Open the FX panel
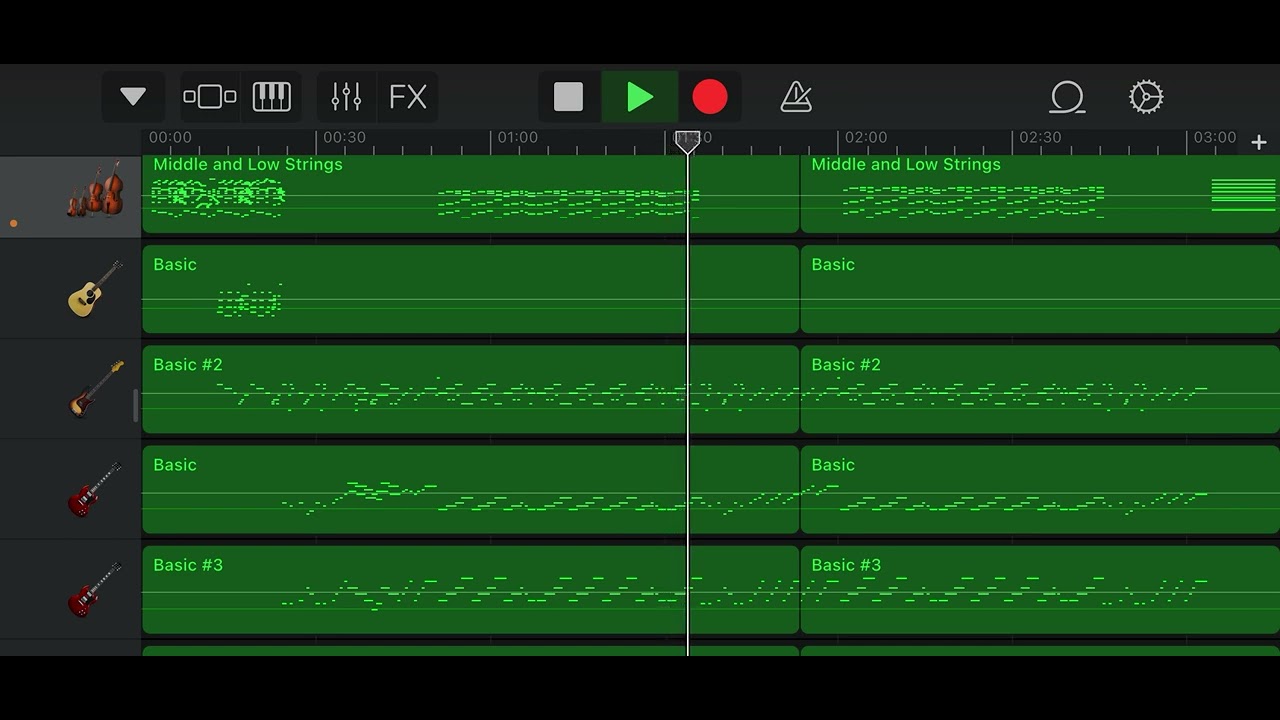The height and width of the screenshot is (720, 1280). 408,97
